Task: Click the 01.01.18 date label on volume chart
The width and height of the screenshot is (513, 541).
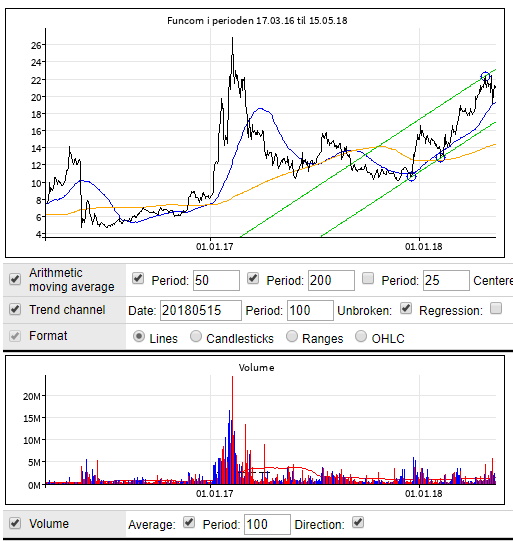Action: (x=423, y=494)
